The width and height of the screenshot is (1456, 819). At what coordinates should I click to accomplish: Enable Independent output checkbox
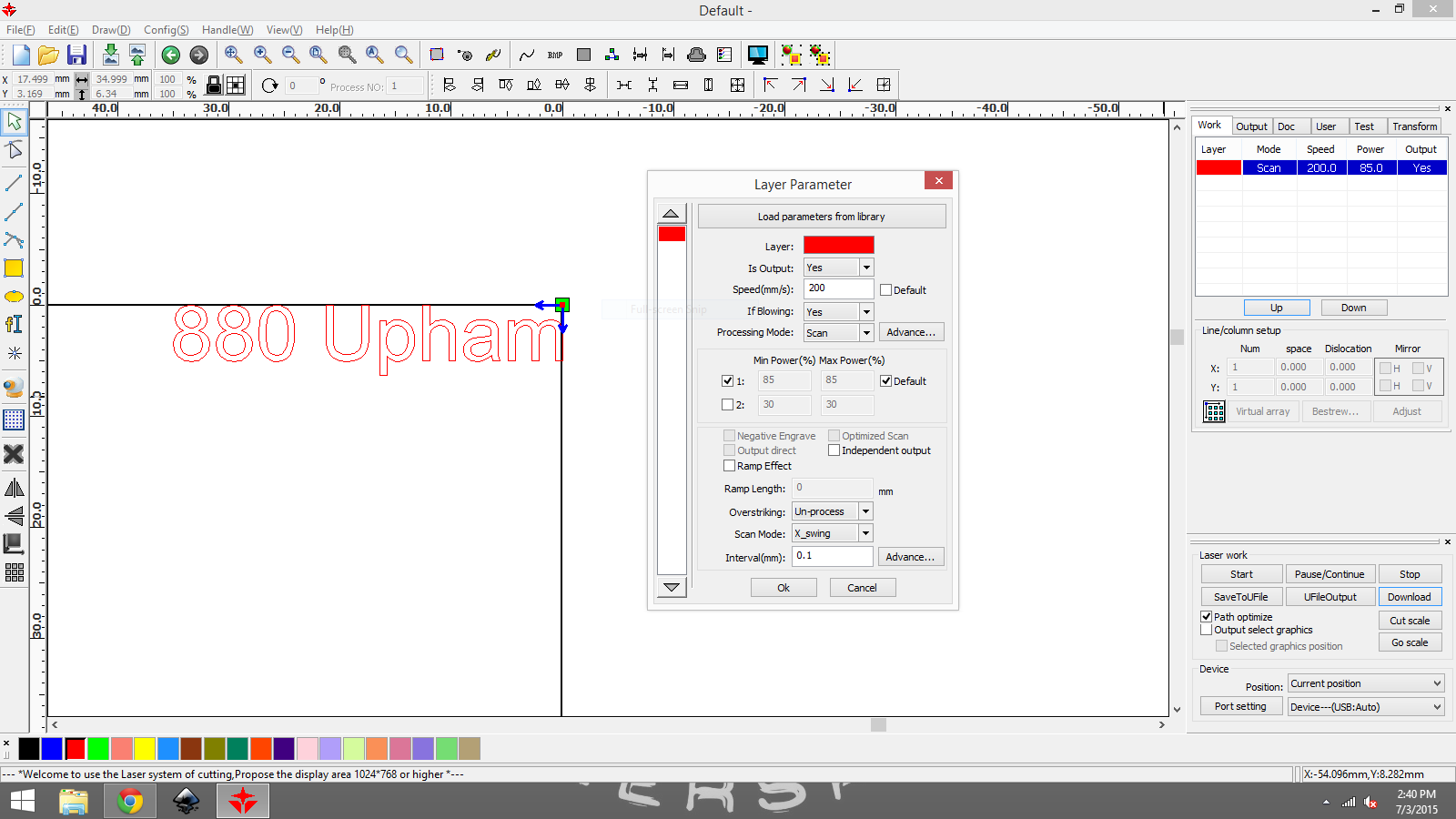[834, 450]
